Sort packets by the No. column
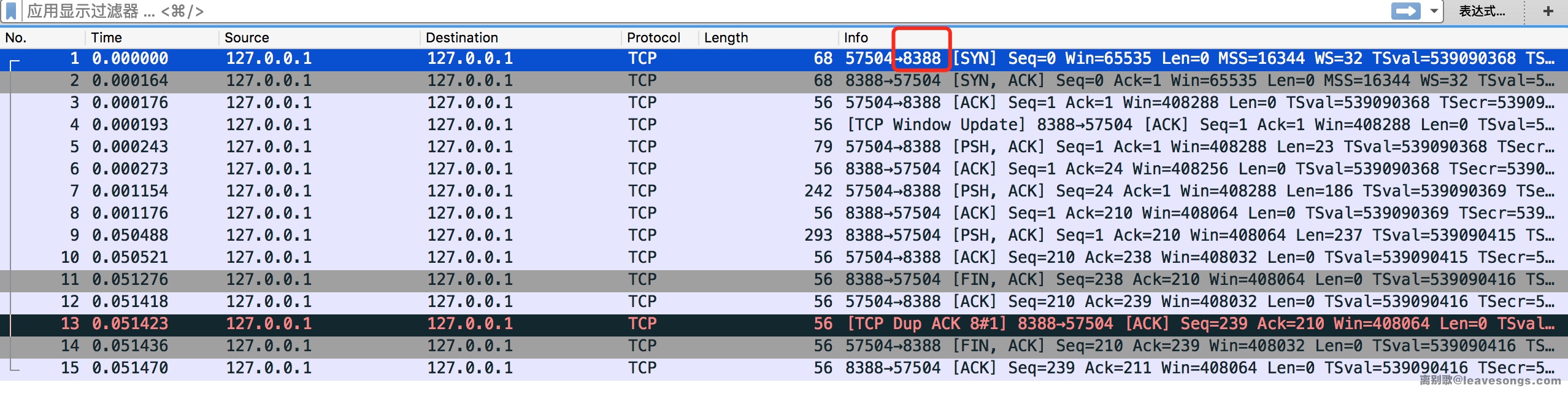The height and width of the screenshot is (393, 1568). coord(16,38)
